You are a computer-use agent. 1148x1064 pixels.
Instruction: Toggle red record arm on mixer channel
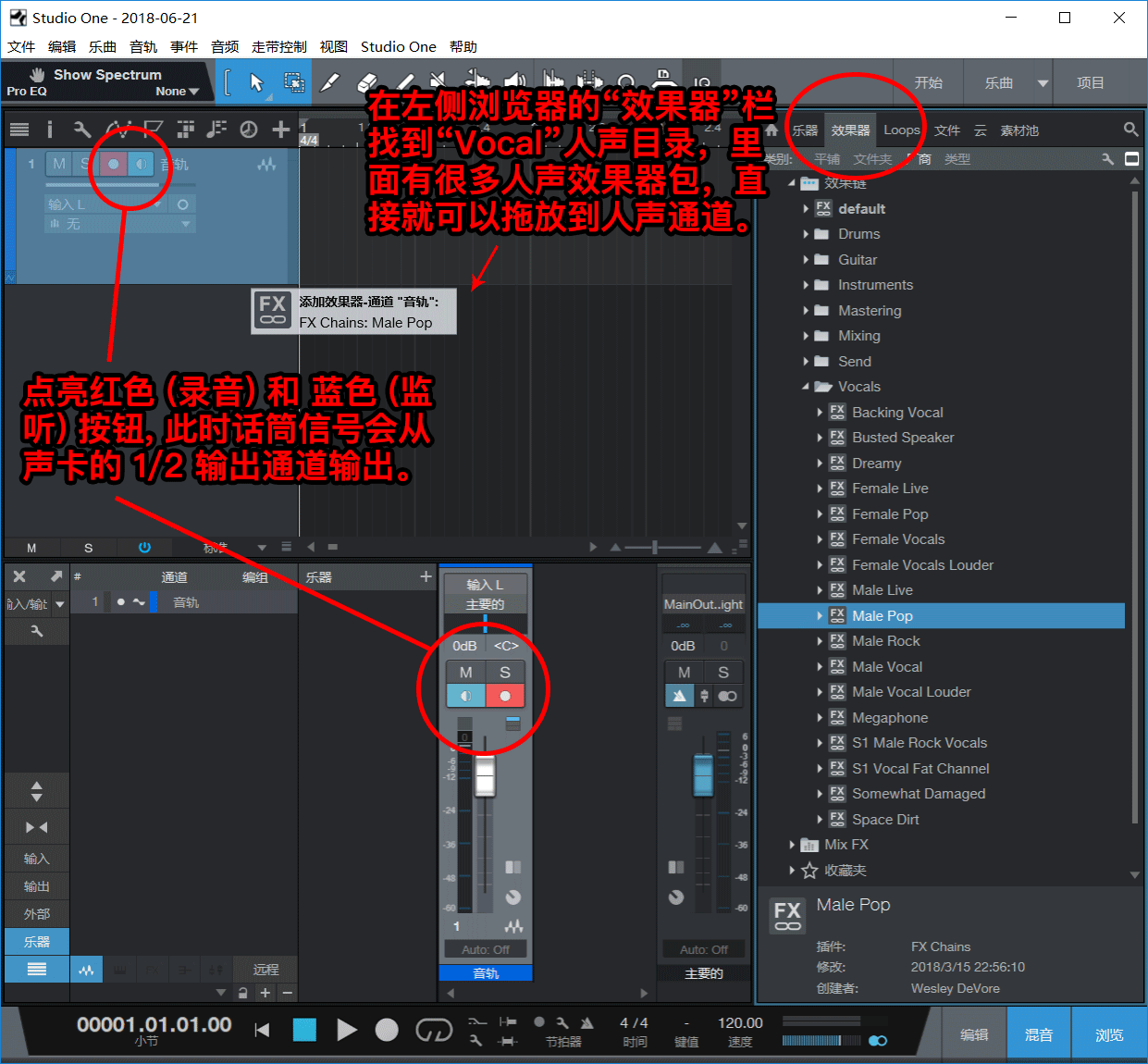coord(505,696)
